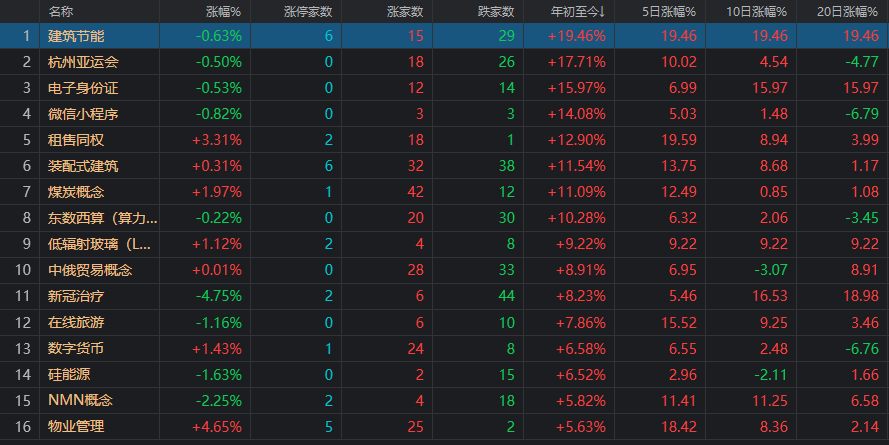This screenshot has height=445, width=889.
Task: Open the 租售同权 sector entry
Action: coord(76,140)
